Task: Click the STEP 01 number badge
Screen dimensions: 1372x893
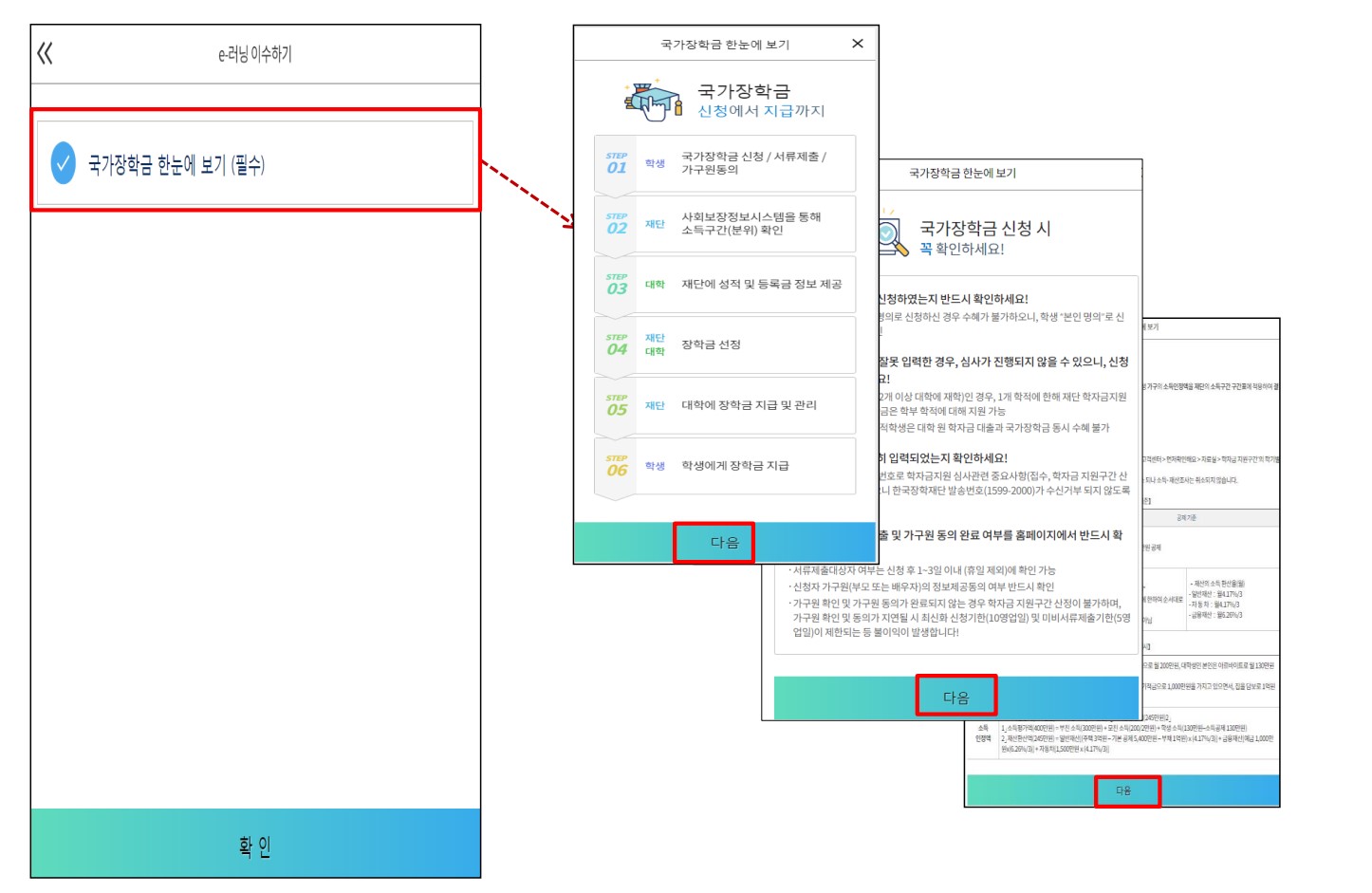Action: click(617, 163)
